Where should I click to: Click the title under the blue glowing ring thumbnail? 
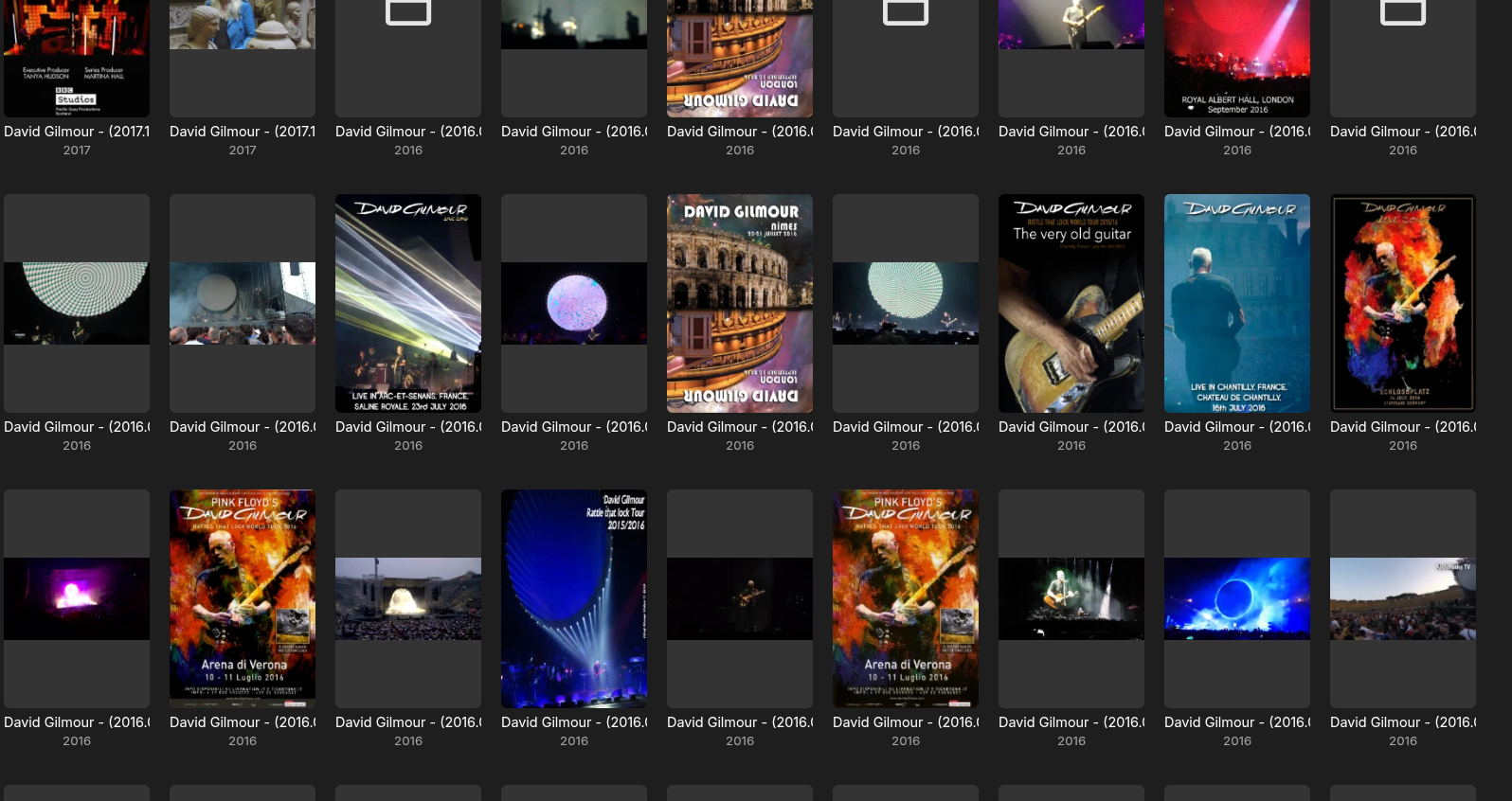(x=1237, y=722)
